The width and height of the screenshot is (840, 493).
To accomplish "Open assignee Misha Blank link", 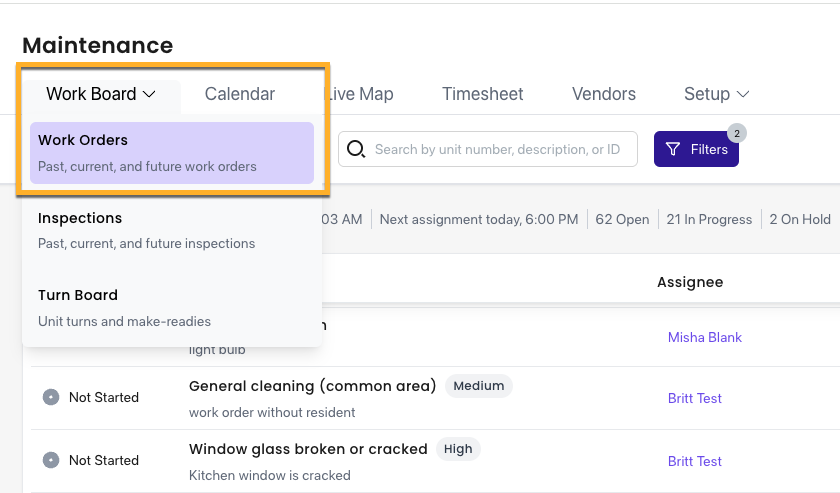I will point(704,337).
